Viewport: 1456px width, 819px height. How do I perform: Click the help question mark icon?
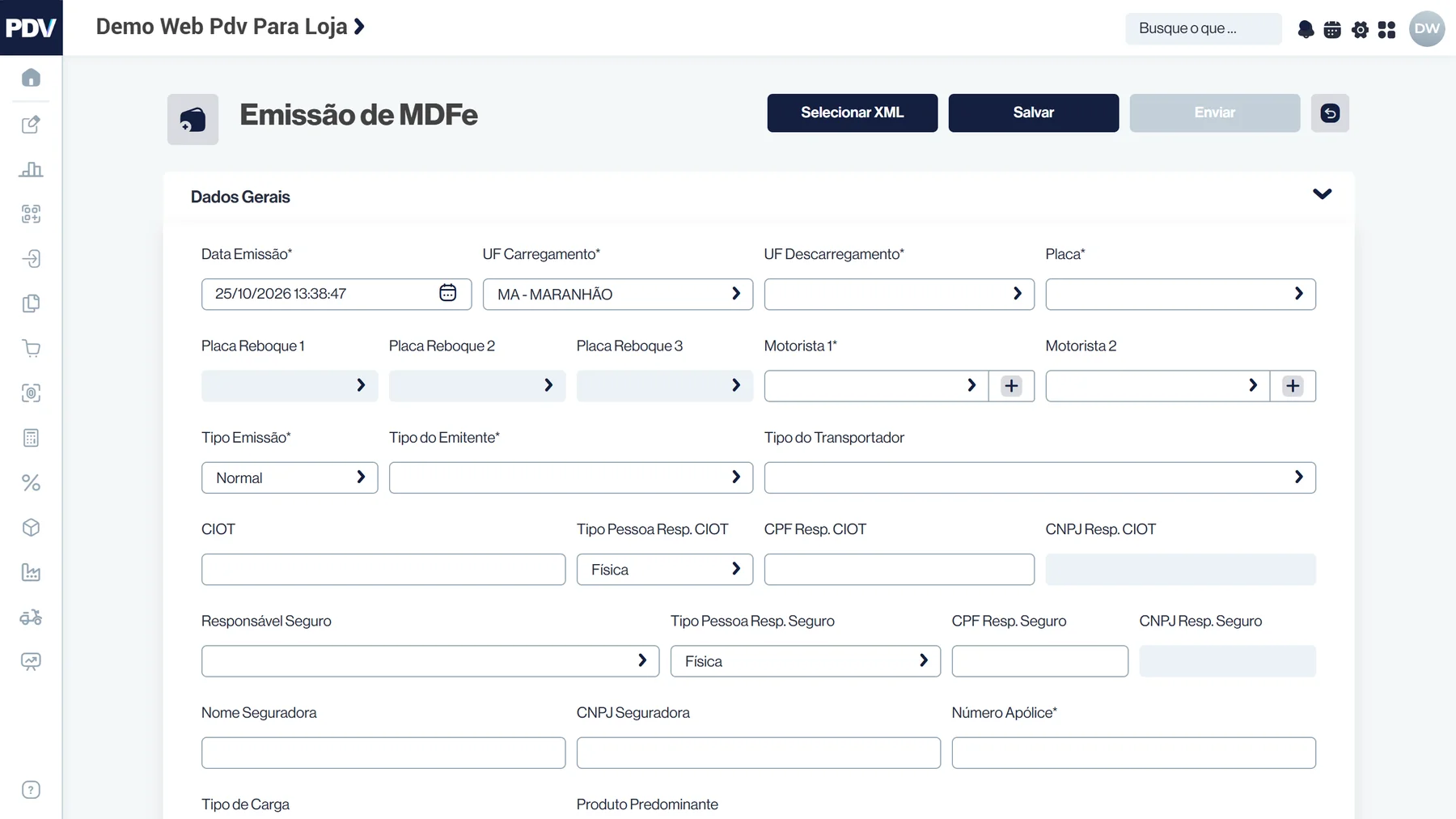(x=31, y=790)
